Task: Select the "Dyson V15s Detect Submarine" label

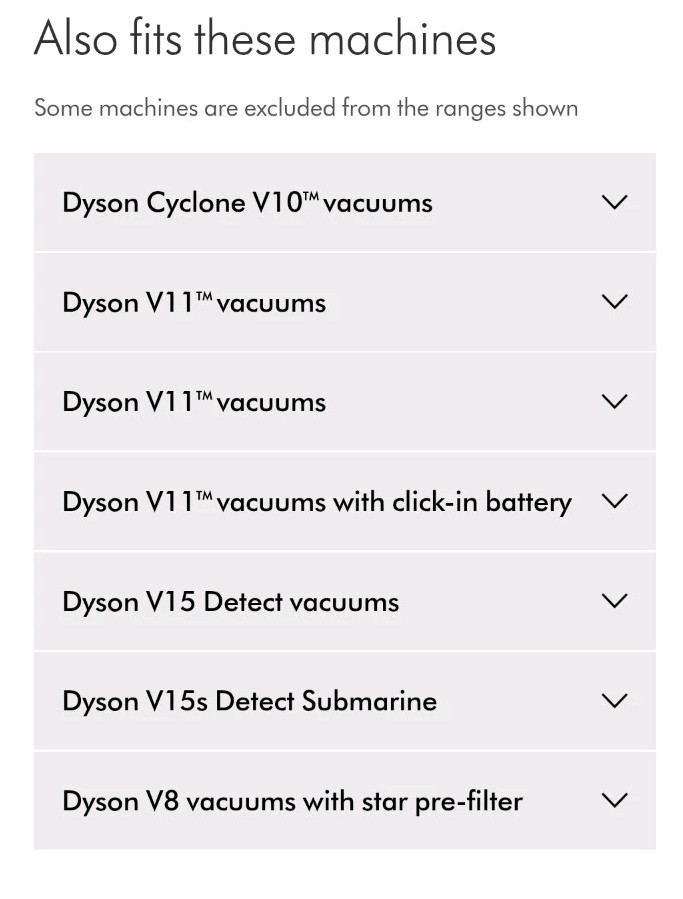Action: point(249,701)
